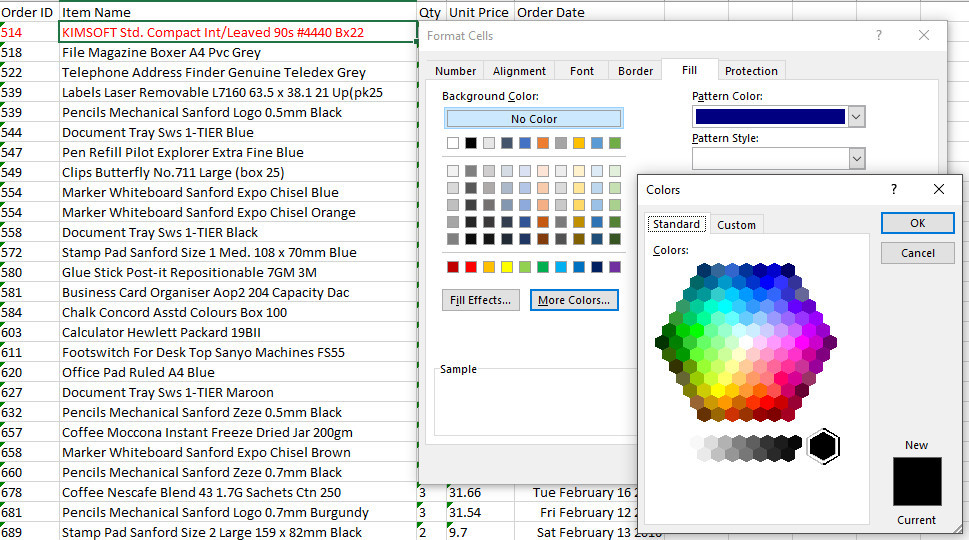This screenshot has width=969, height=540.
Task: Select Order ID cell 603
Action: [x=29, y=332]
